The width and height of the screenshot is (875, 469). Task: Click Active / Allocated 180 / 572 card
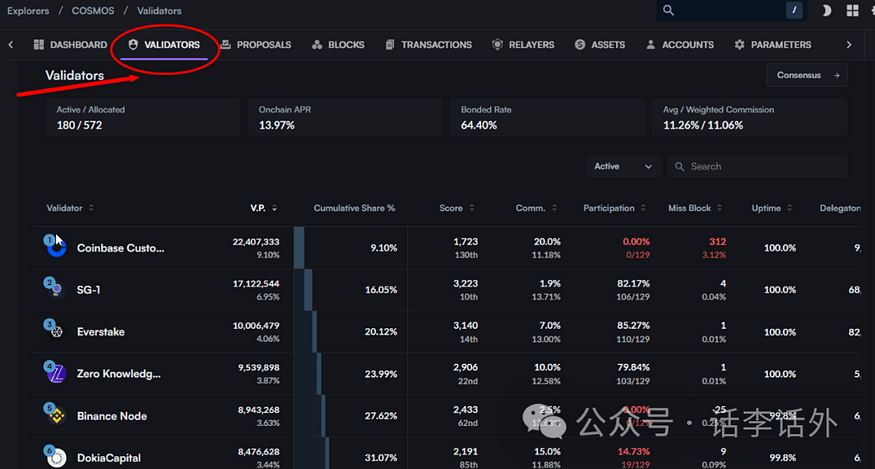(143, 117)
